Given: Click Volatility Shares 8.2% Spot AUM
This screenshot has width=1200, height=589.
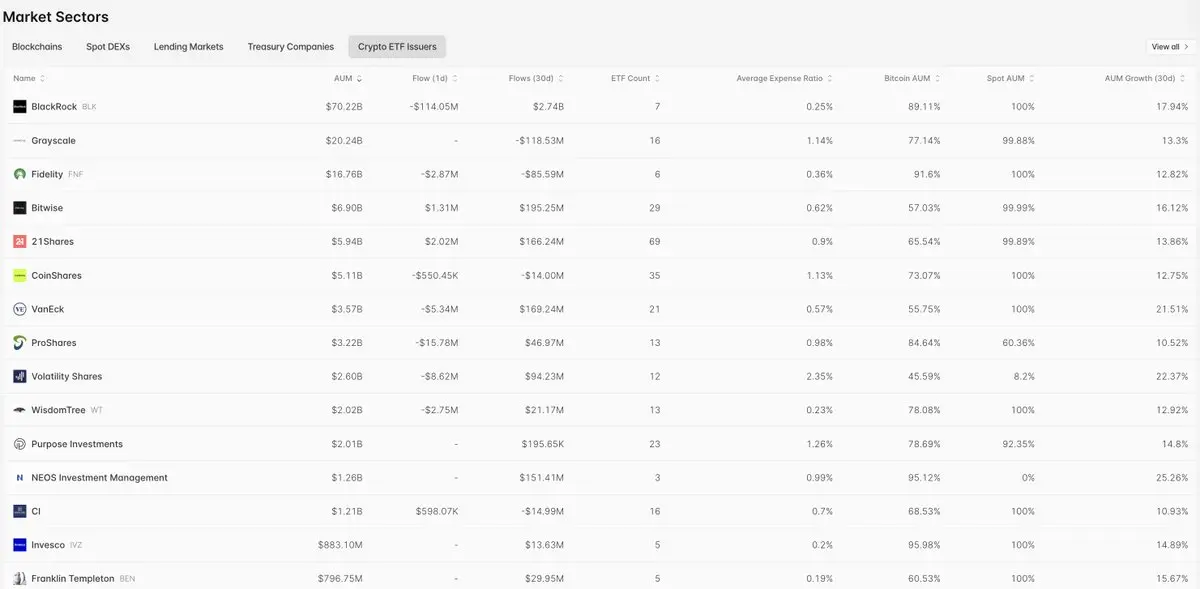Looking at the screenshot, I should pyautogui.click(x=1023, y=377).
